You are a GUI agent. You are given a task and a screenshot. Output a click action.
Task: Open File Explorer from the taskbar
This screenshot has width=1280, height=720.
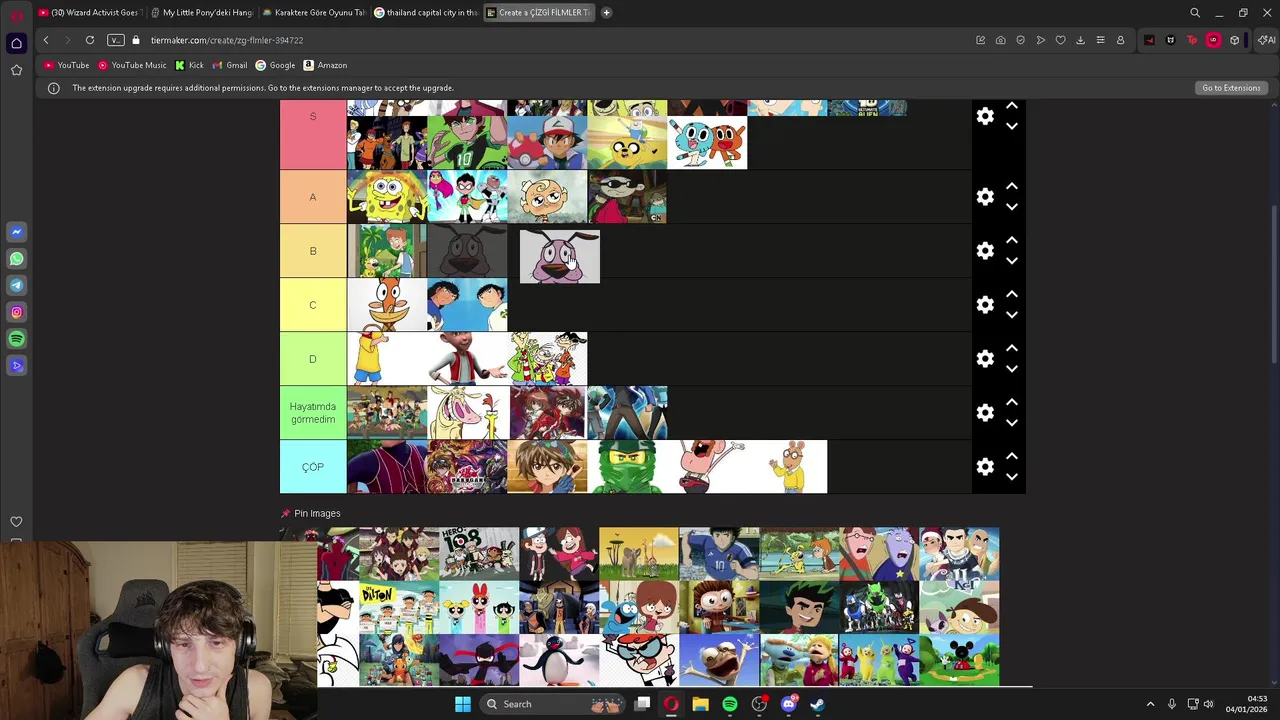coord(701,704)
